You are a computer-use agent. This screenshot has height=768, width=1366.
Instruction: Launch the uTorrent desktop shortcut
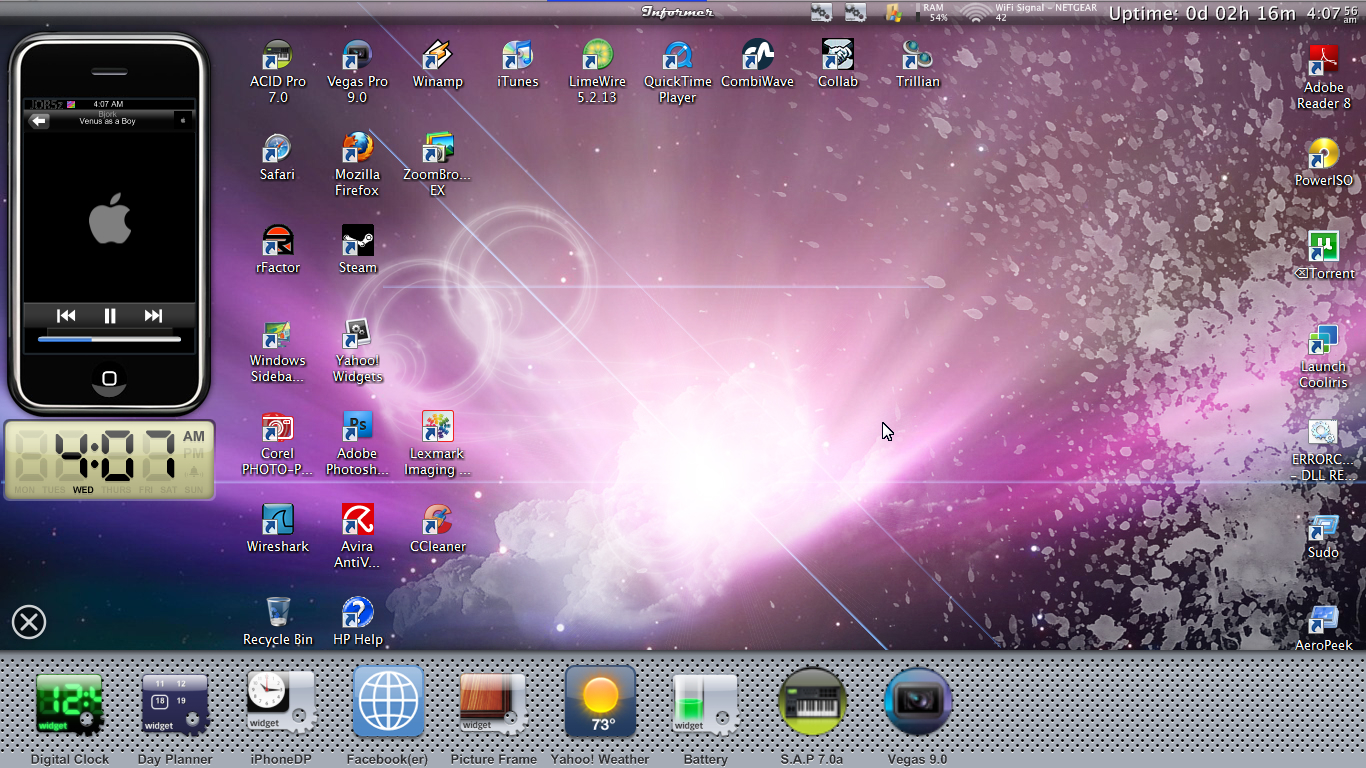tap(1323, 256)
